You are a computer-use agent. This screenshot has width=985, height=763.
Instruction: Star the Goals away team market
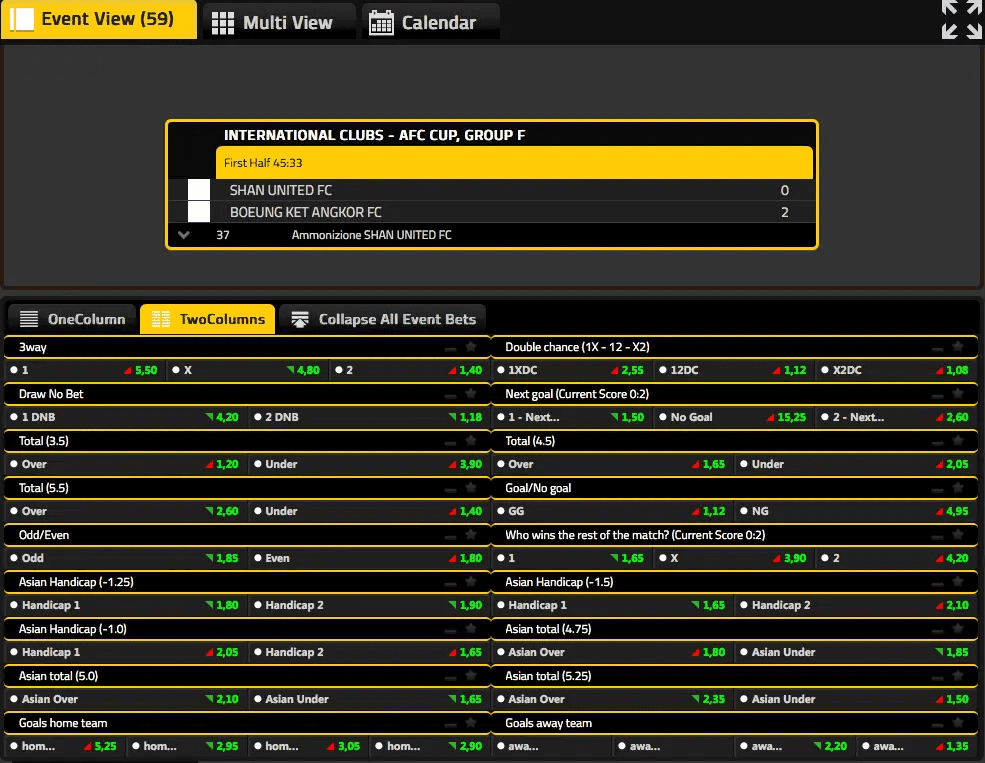957,723
